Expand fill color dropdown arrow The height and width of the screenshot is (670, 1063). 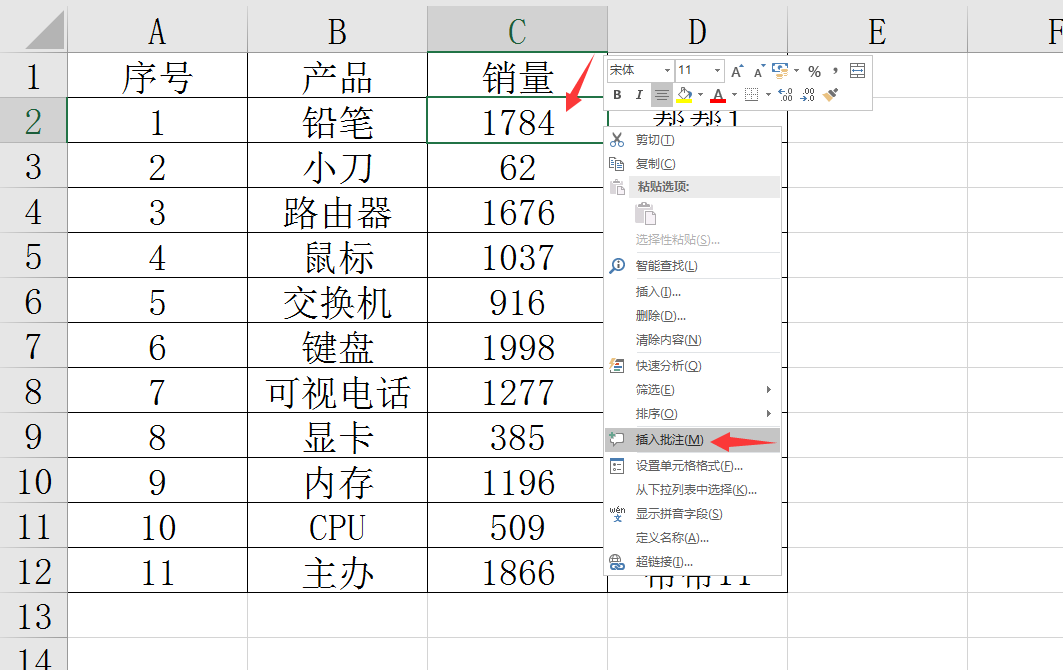point(700,95)
